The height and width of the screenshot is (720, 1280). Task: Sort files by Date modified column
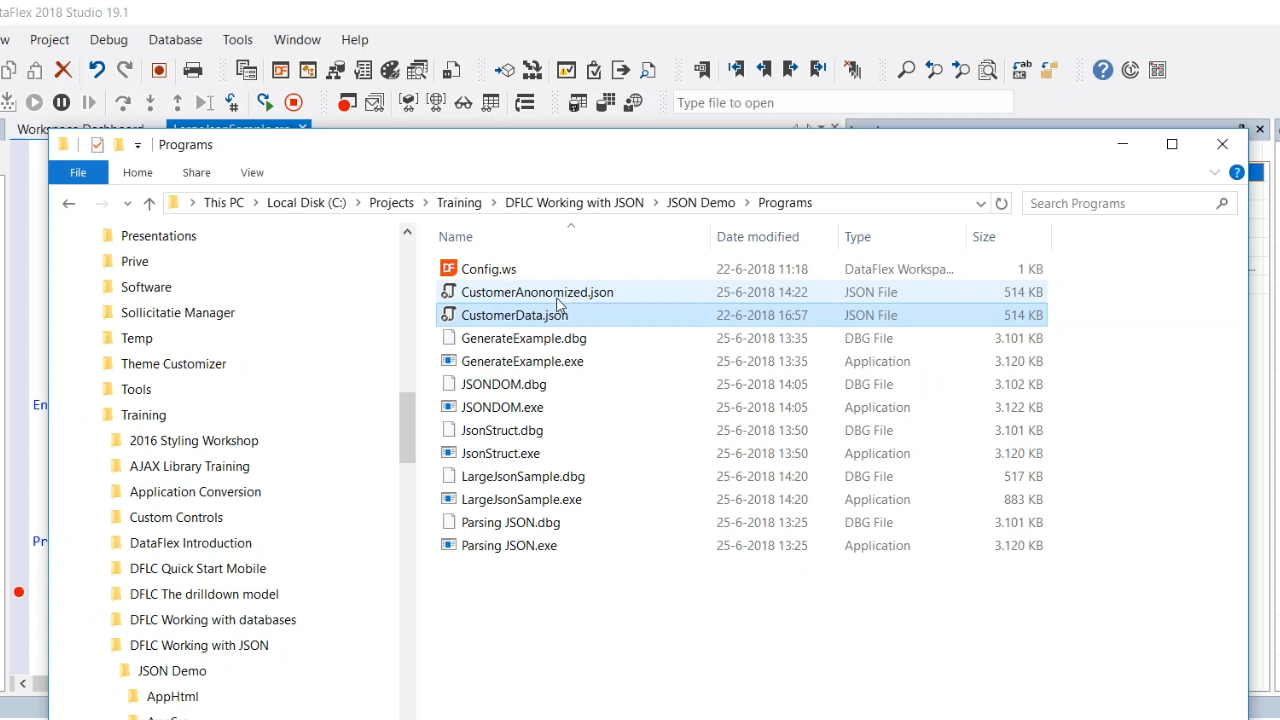point(757,237)
